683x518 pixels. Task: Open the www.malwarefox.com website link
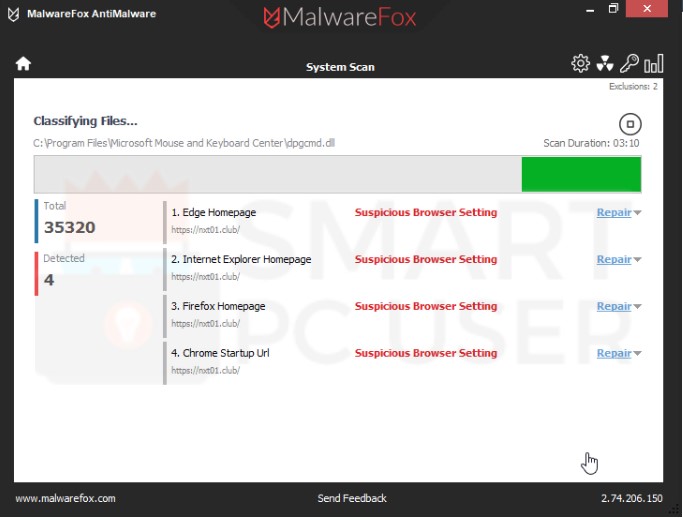tap(65, 498)
